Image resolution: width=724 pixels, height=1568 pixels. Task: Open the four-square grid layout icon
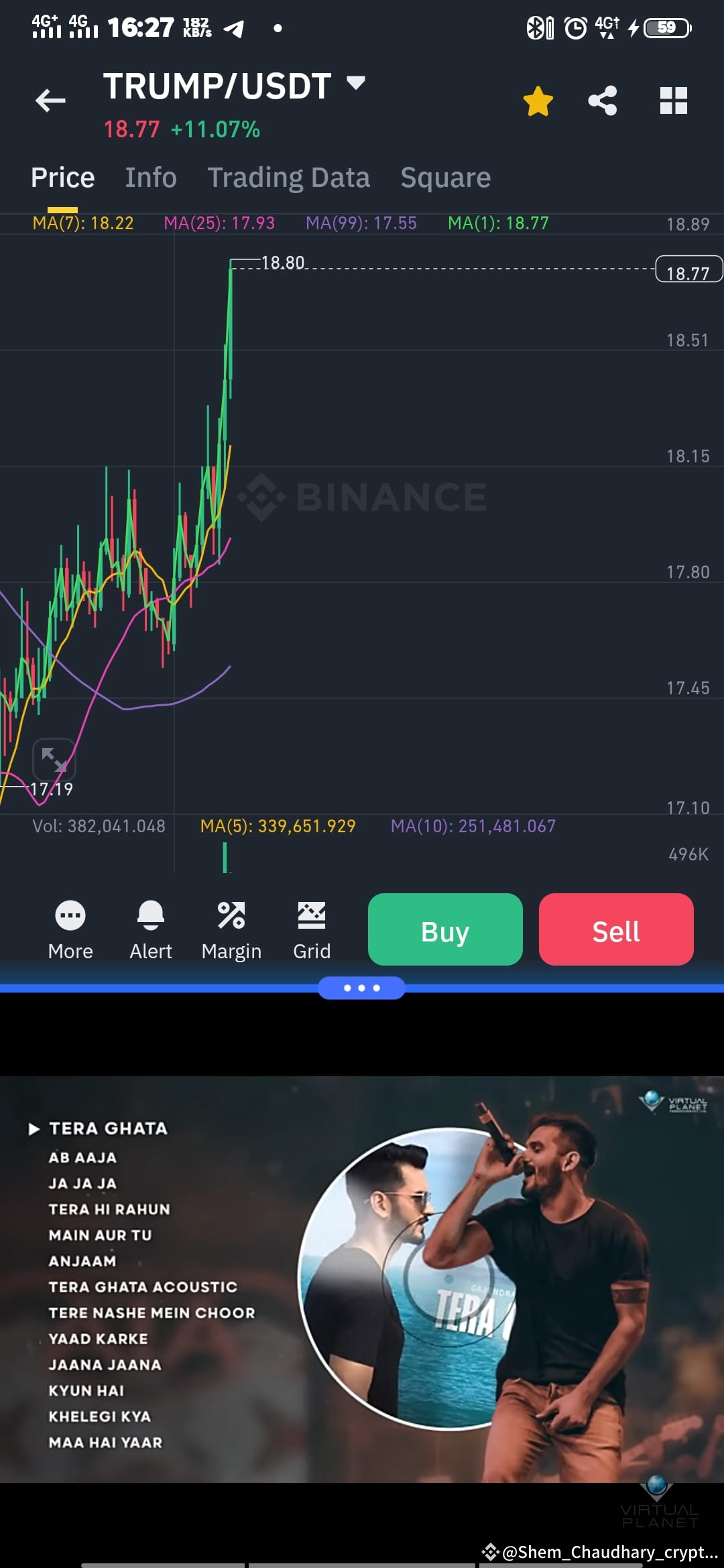coord(674,101)
